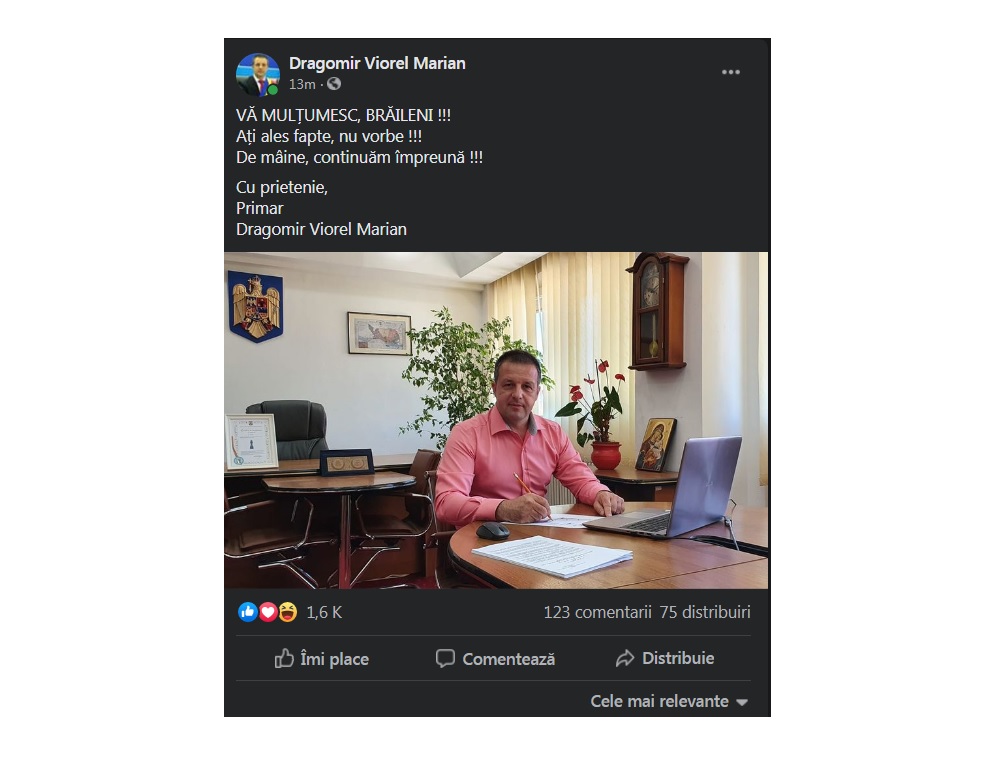Open the 75 distribuiri link
Image resolution: width=1000 pixels, height=760 pixels.
click(705, 612)
